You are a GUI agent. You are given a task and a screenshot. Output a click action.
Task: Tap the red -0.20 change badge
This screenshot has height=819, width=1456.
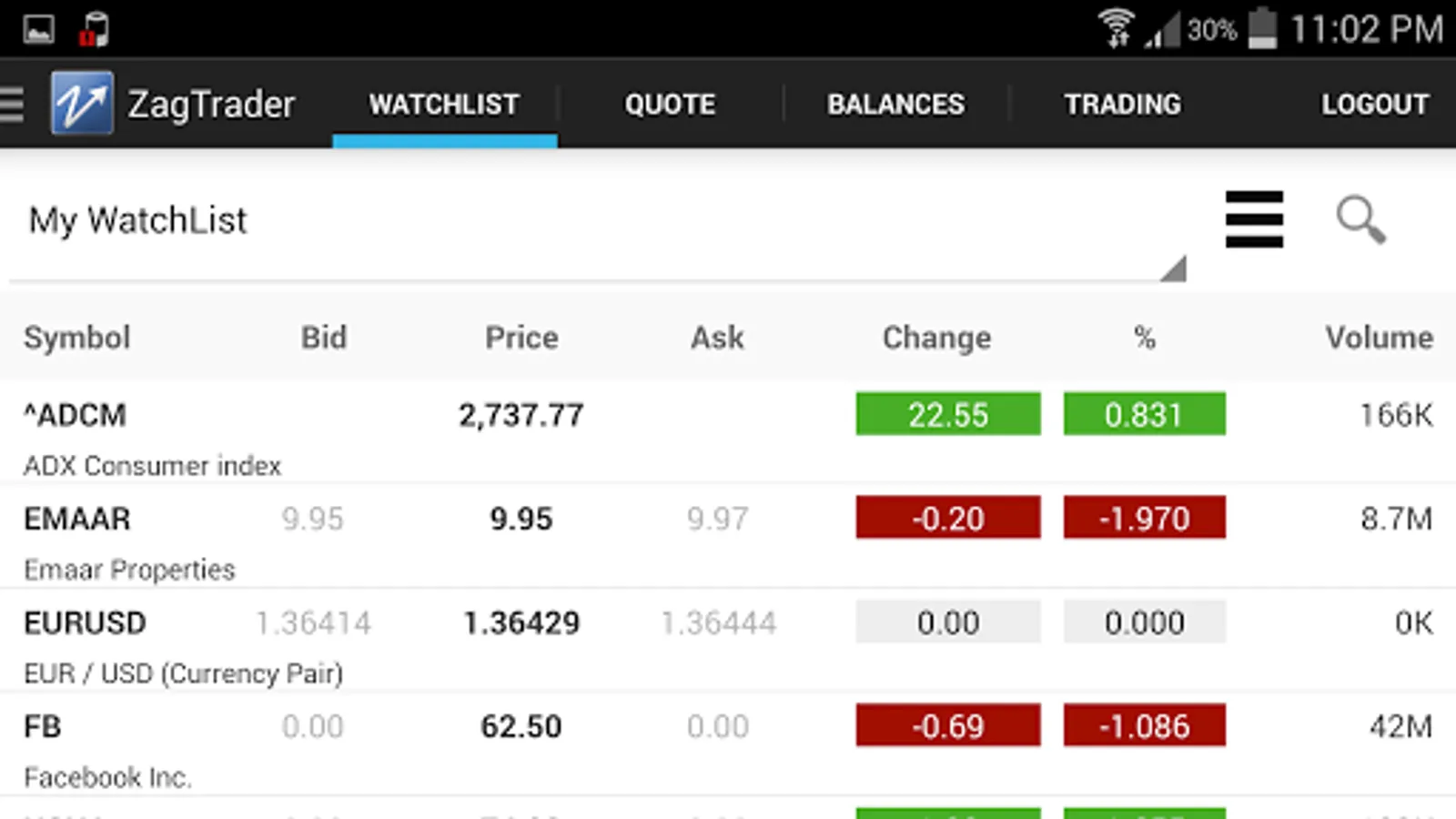click(x=948, y=518)
